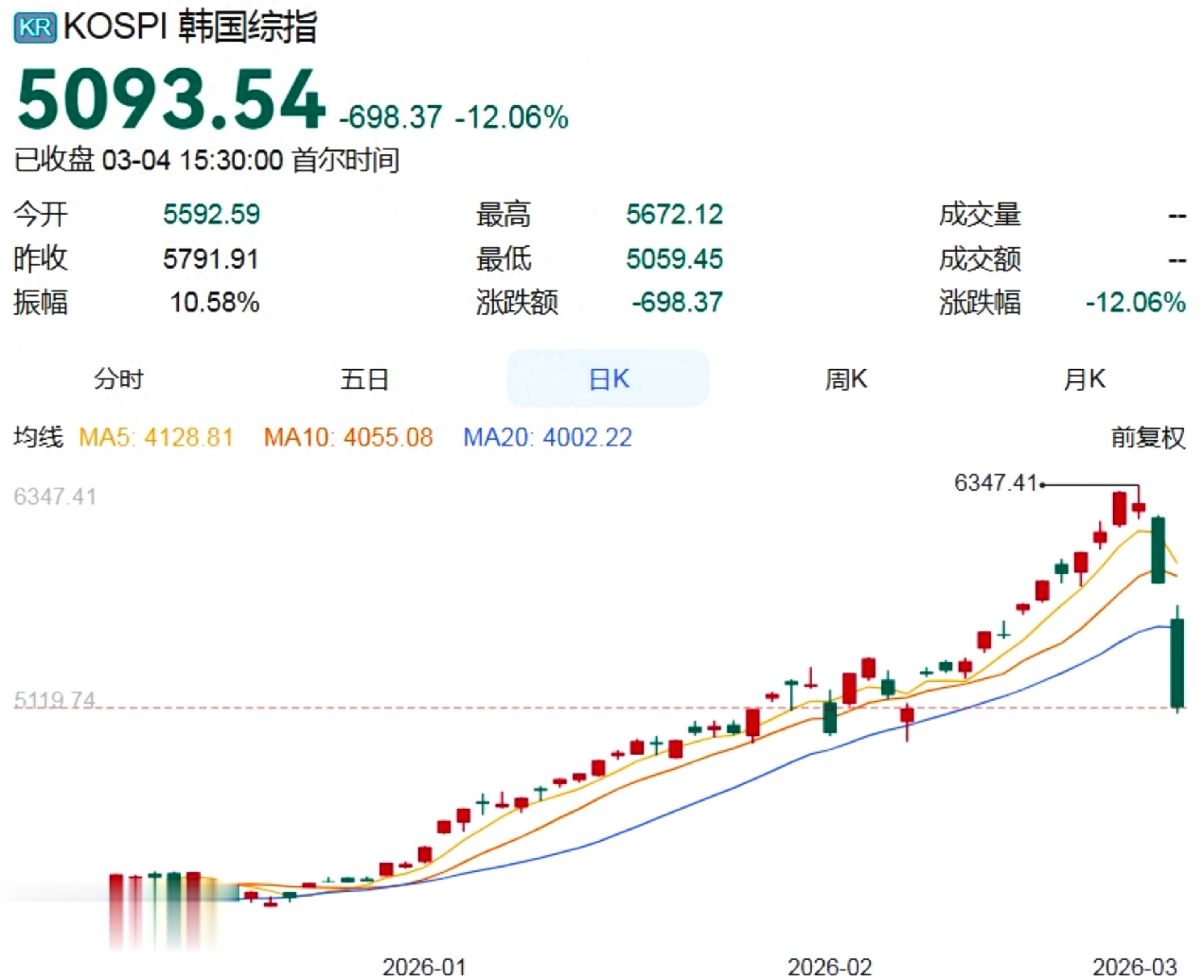Click the current price 5093.54
Viewport: 1204px width, 980px height.
click(171, 99)
